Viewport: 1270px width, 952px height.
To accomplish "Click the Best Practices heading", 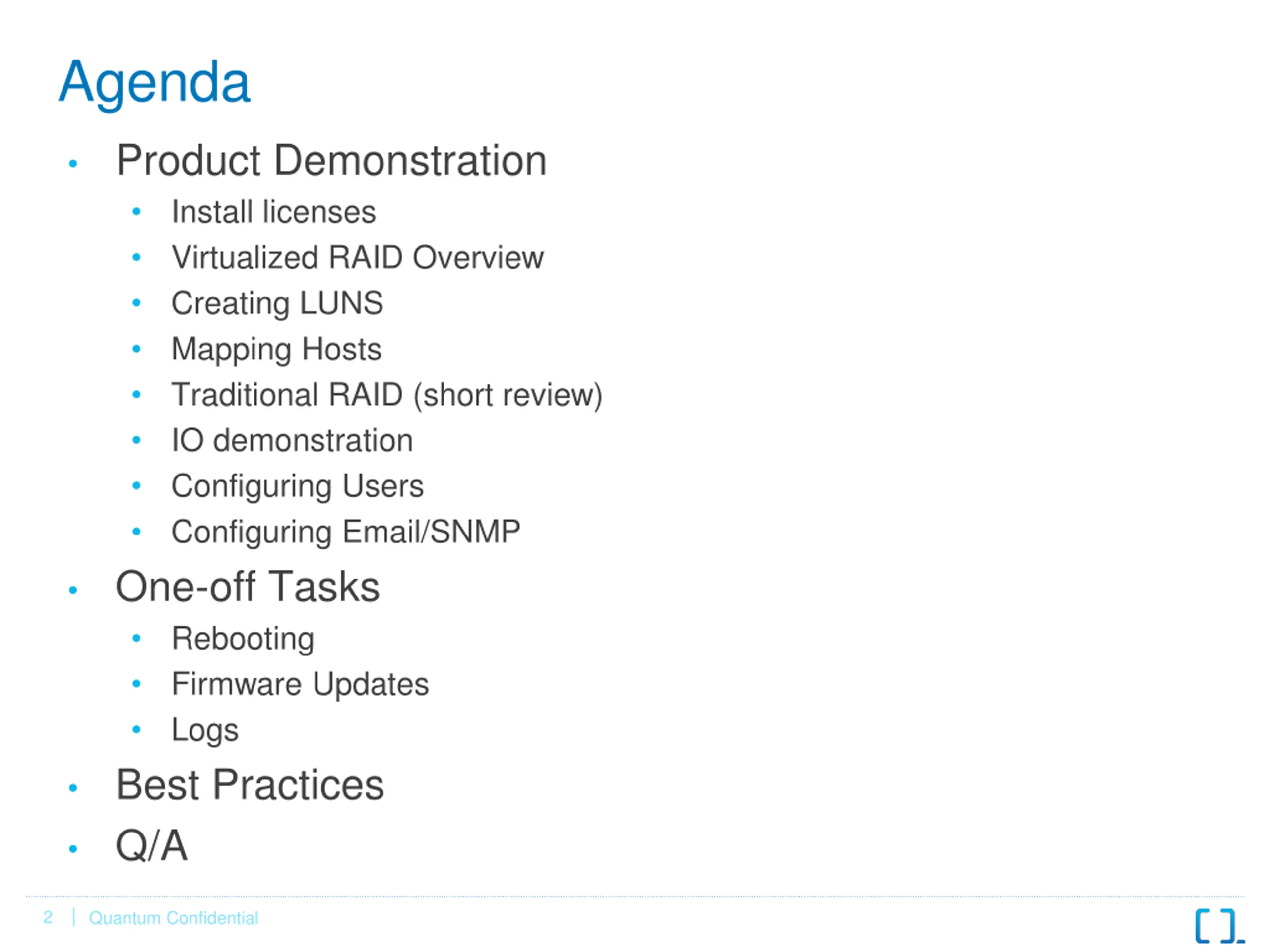I will [250, 785].
